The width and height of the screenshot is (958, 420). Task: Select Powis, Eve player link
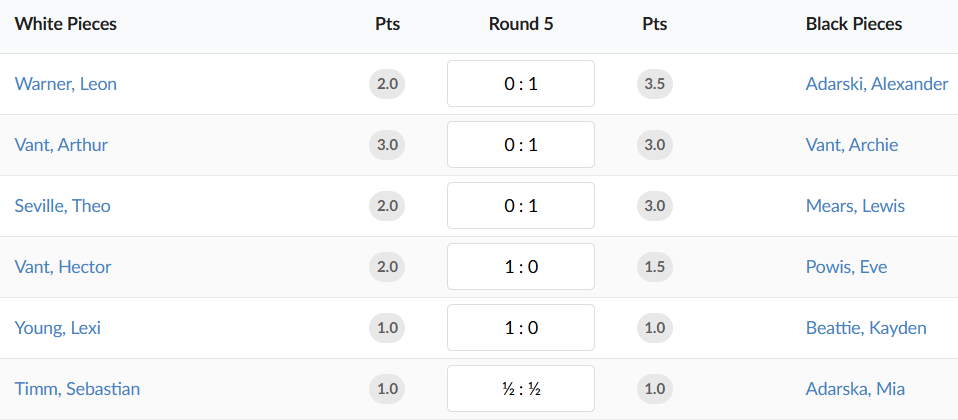pos(846,267)
